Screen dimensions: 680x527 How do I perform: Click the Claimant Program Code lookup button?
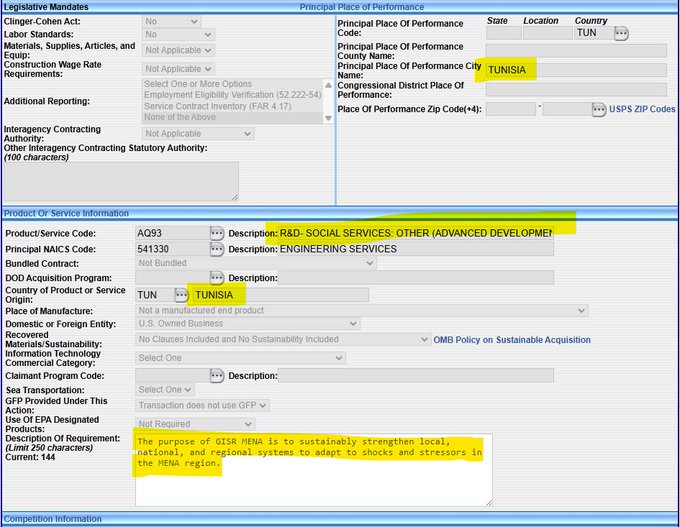pyautogui.click(x=216, y=375)
